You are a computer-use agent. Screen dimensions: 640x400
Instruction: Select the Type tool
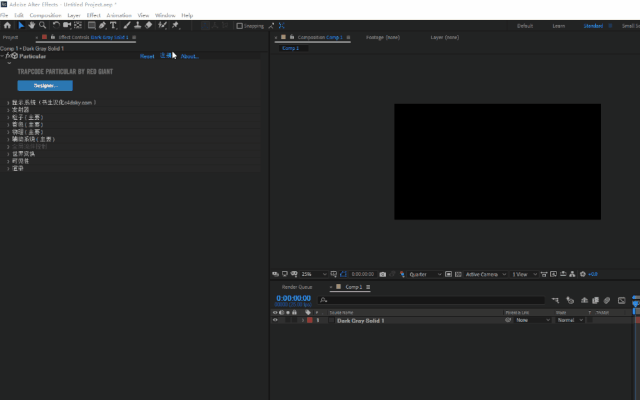point(113,25)
